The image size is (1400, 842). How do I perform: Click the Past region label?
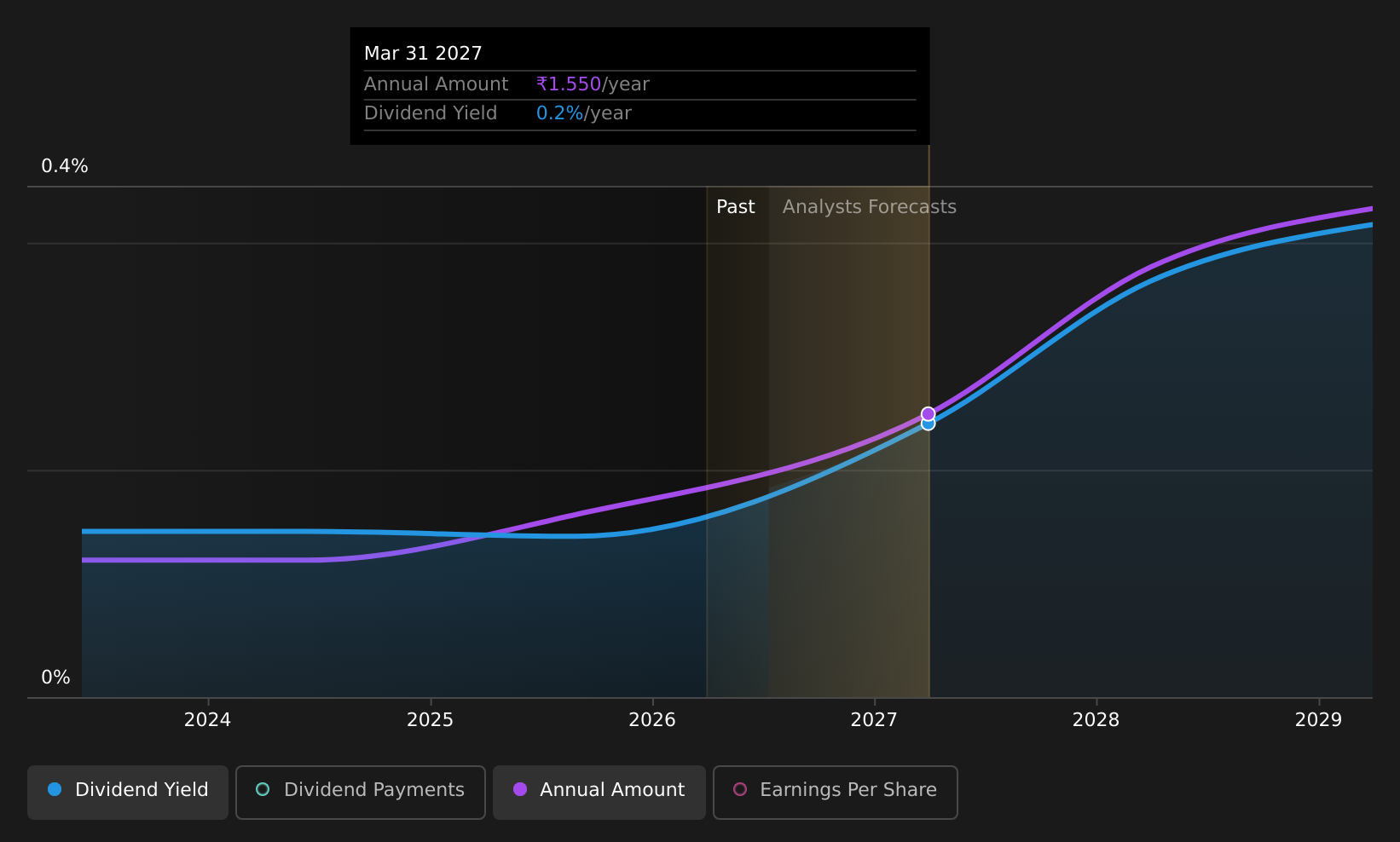(x=735, y=207)
